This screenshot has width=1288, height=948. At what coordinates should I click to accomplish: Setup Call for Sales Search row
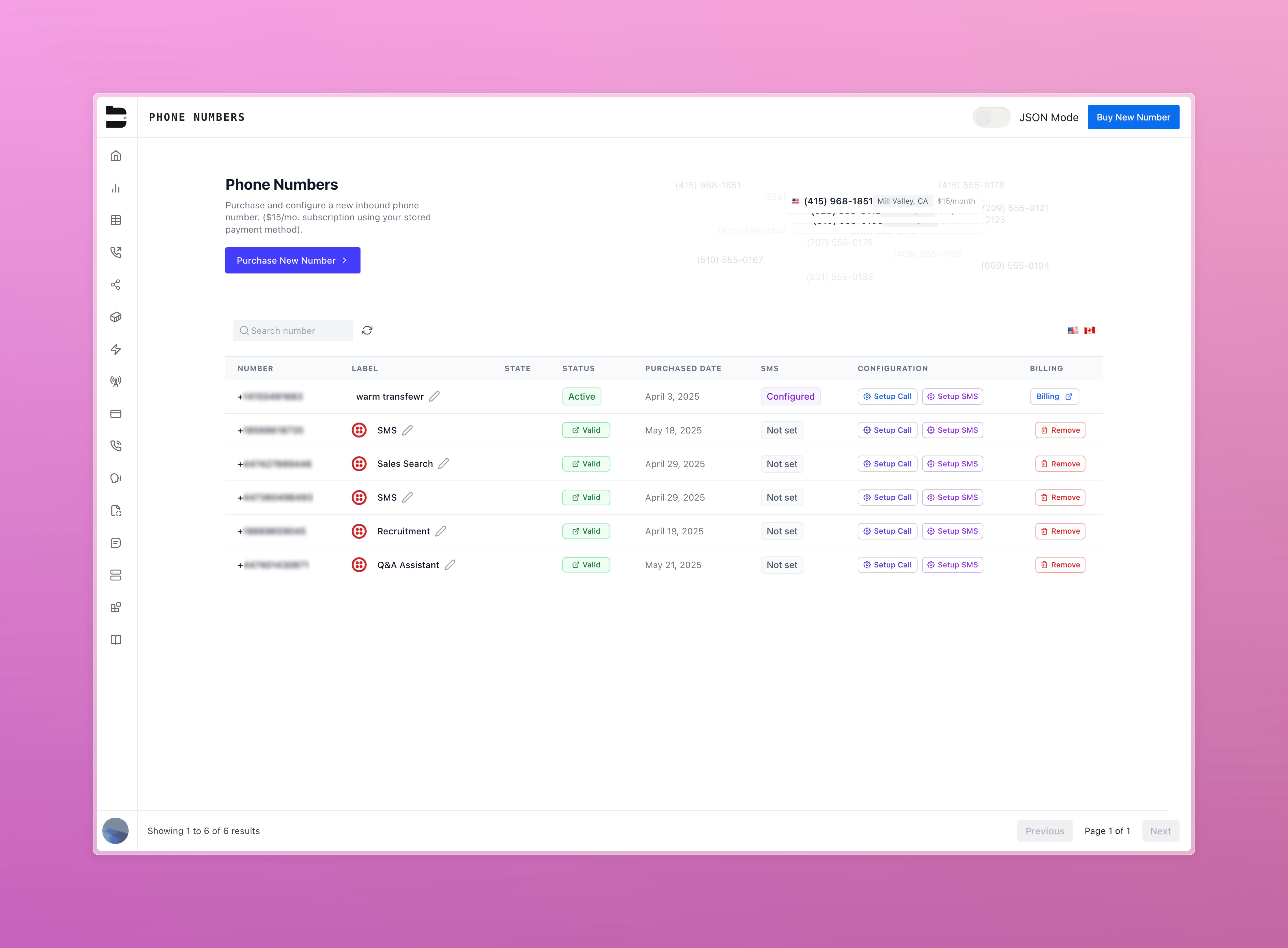tap(888, 464)
